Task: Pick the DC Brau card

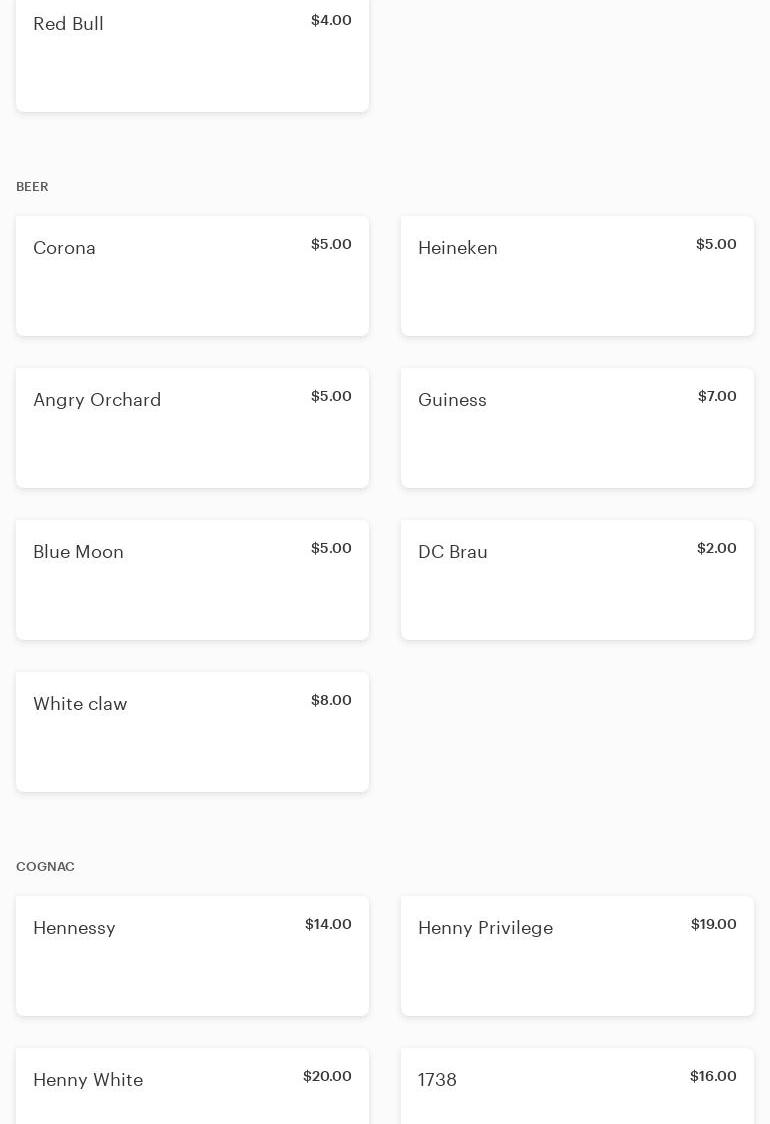Action: [x=577, y=580]
